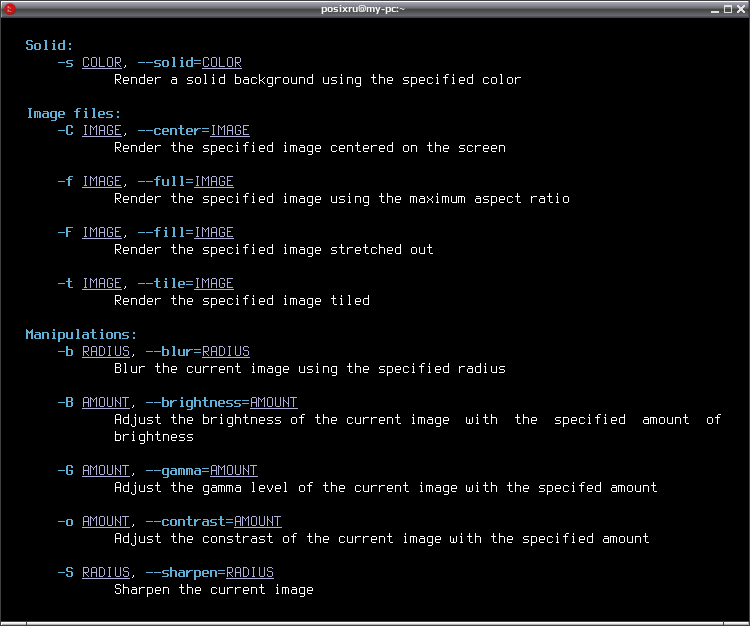The width and height of the screenshot is (750, 626).
Task: Click the '--blur=RADIUS' option text
Action: [198, 351]
